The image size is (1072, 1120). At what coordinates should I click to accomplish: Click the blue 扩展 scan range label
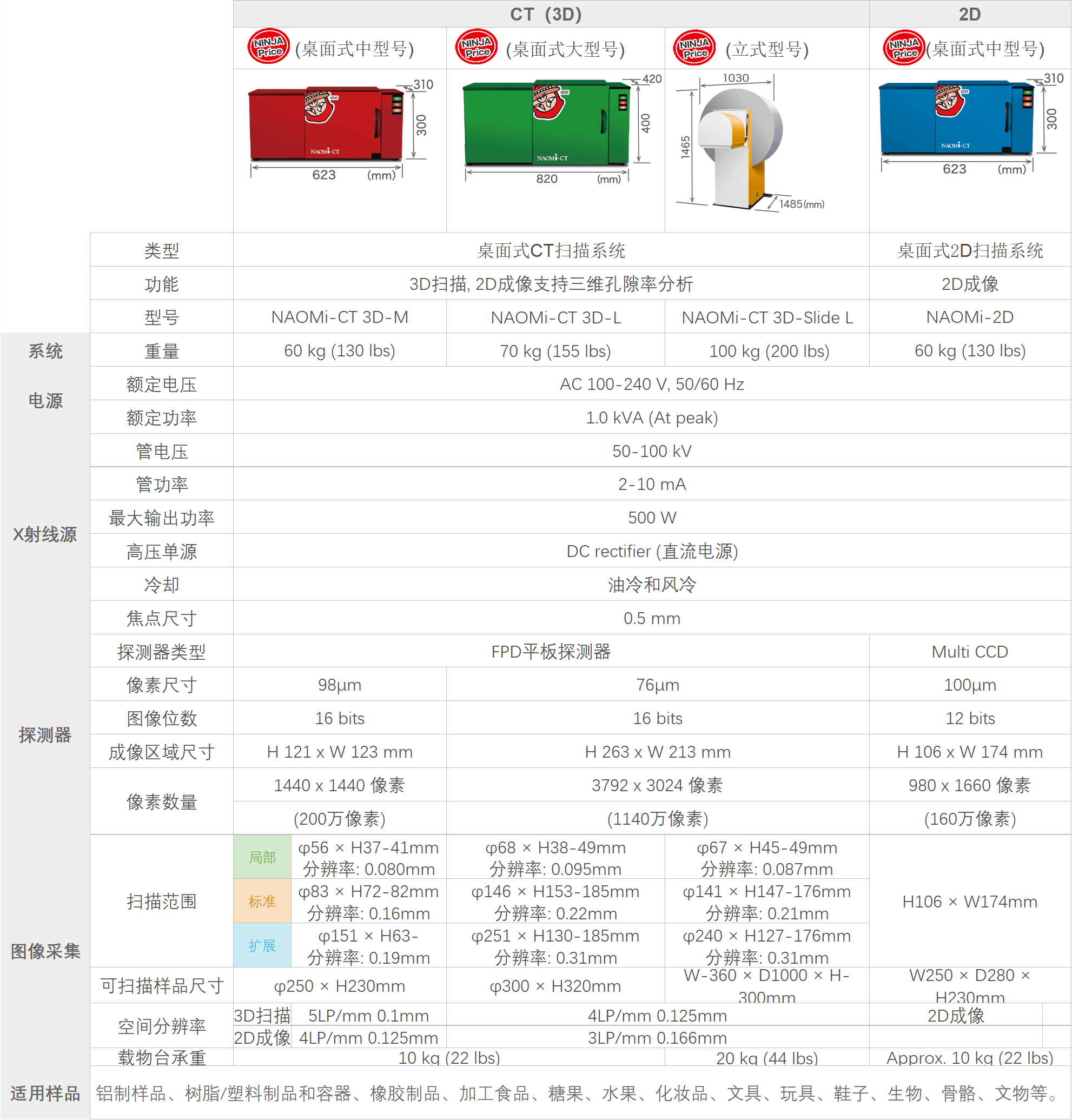point(262,945)
